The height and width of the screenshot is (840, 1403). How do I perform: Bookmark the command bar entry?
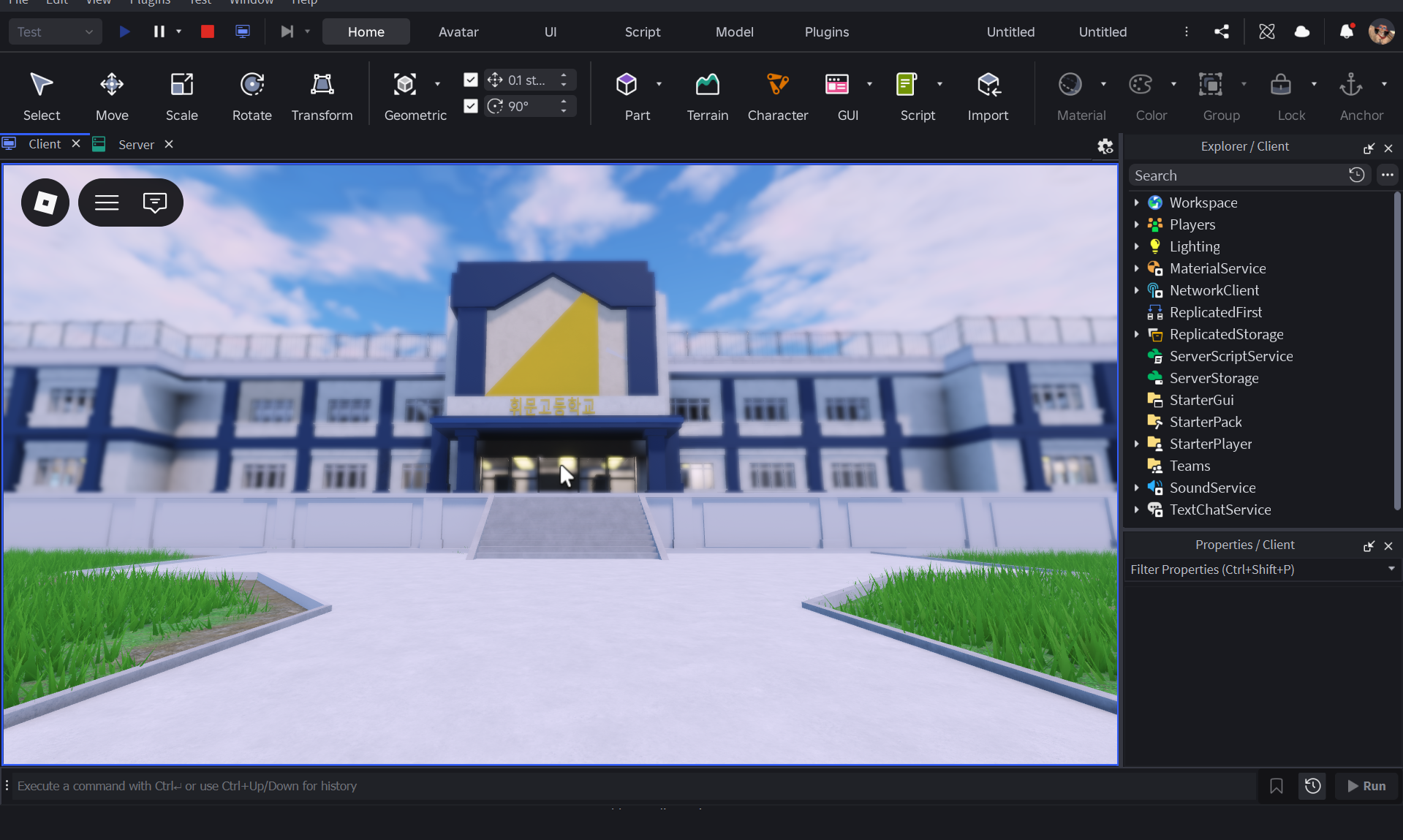(x=1277, y=786)
